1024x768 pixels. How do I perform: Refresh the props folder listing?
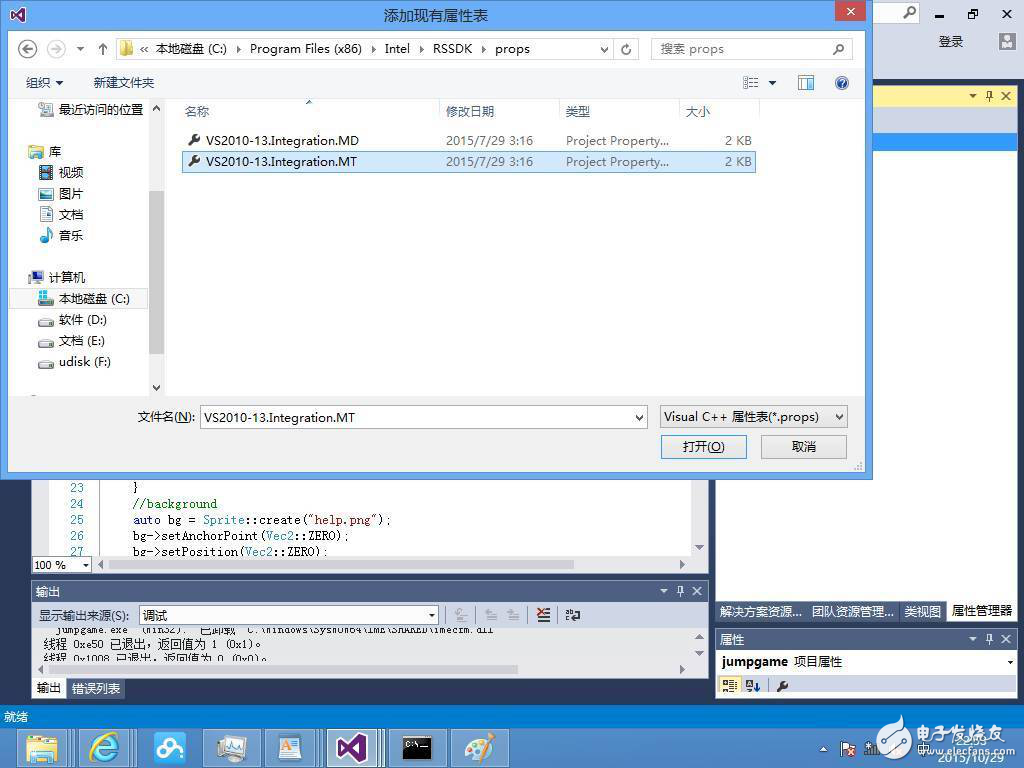[627, 49]
